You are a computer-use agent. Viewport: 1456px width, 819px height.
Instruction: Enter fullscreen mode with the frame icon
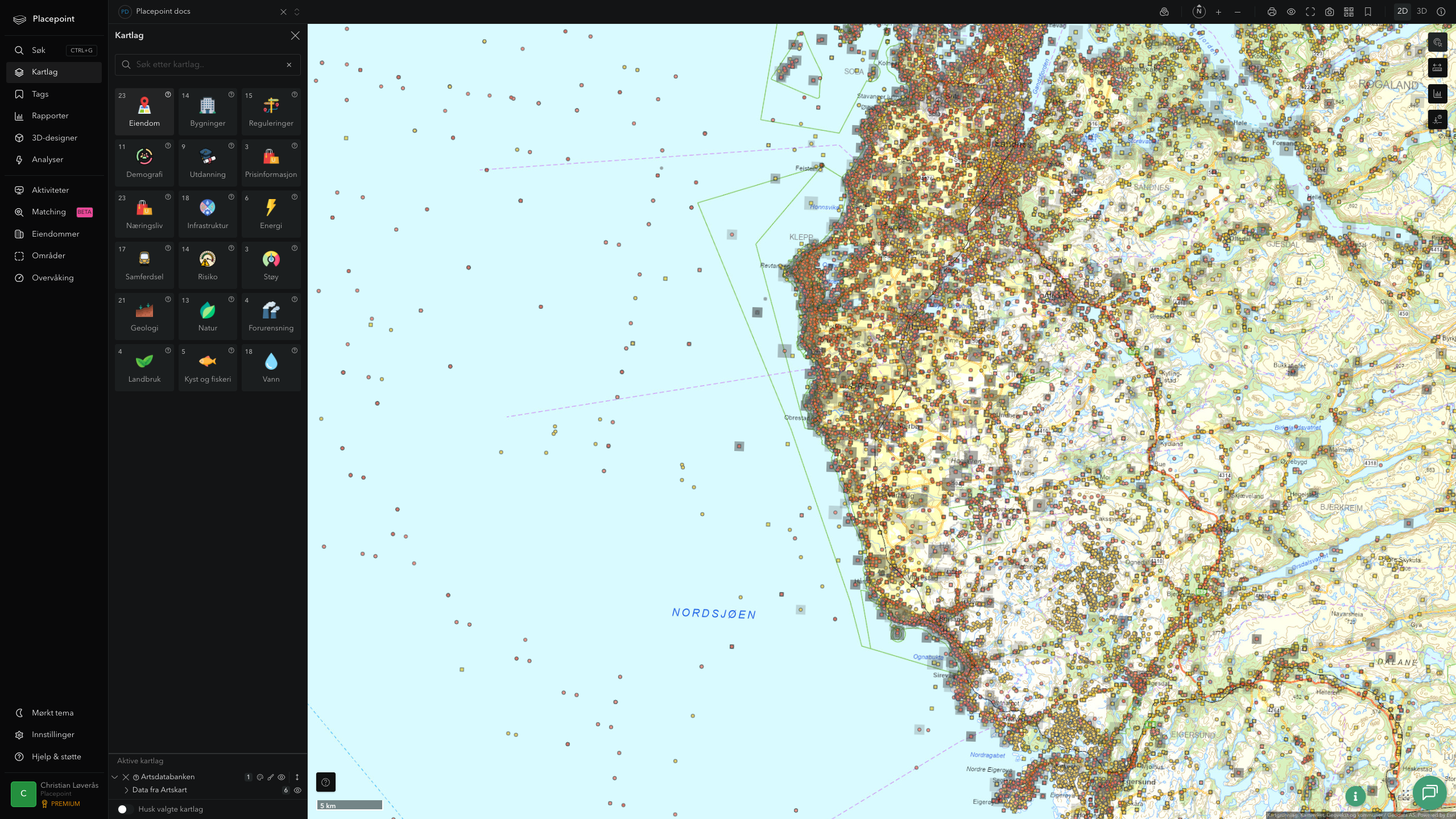1310,11
